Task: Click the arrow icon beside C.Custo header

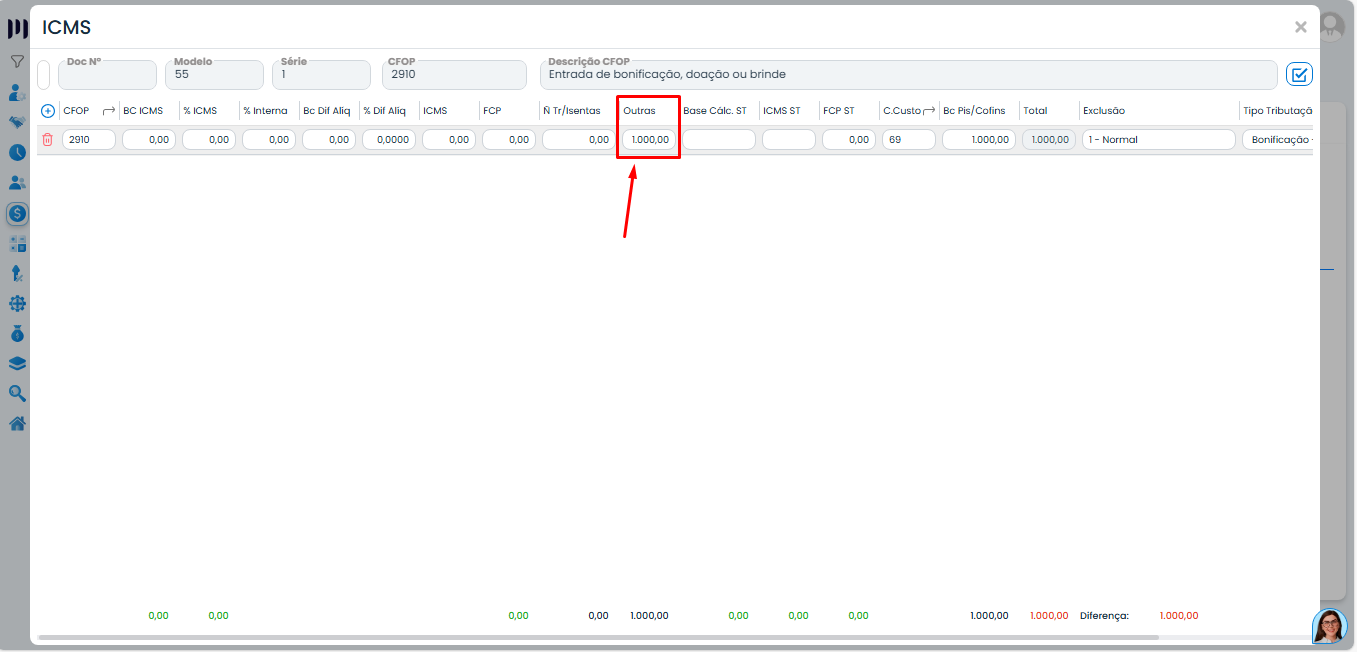Action: click(x=929, y=111)
